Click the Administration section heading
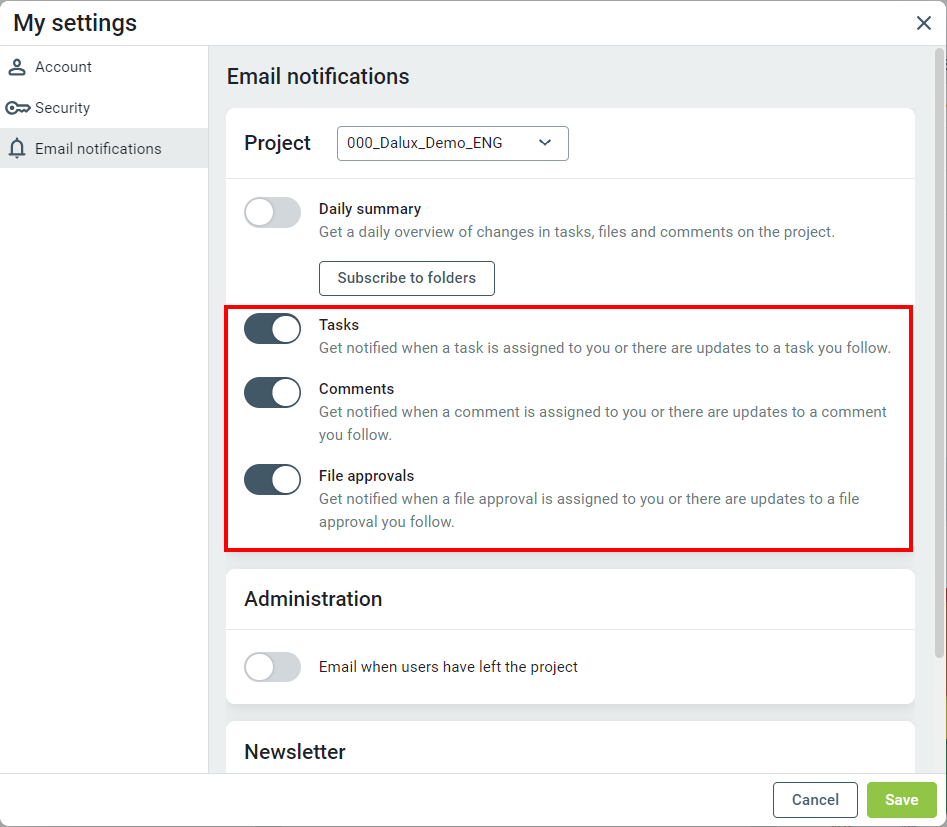Screen dimensions: 947x827 [313, 599]
